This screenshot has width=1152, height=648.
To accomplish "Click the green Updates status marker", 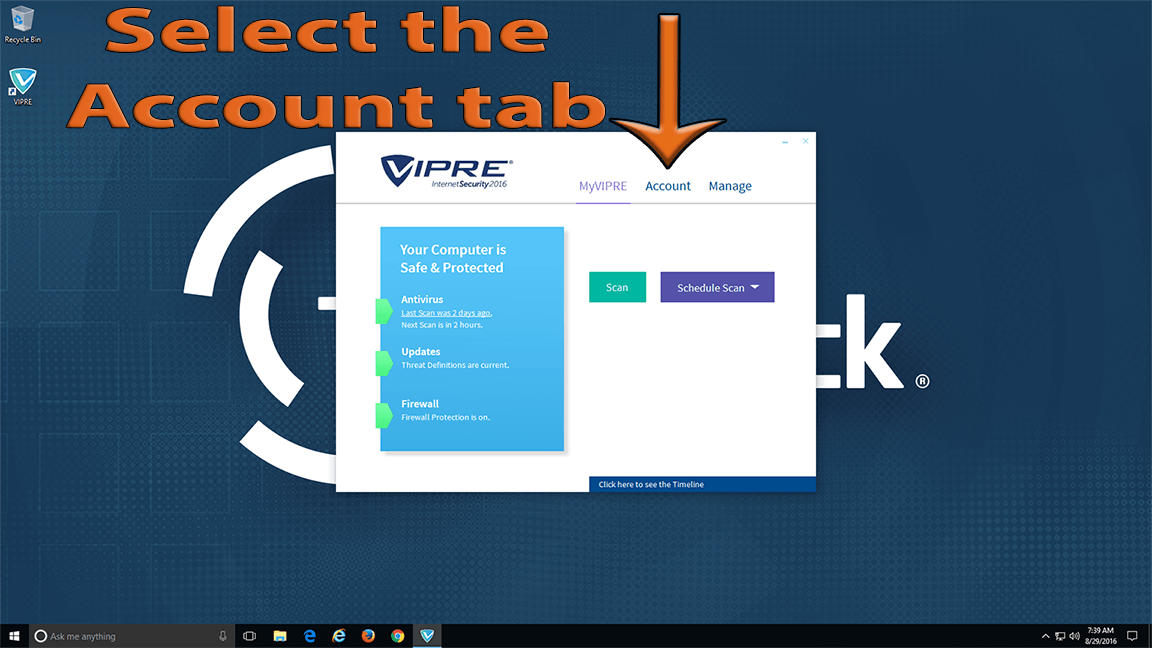I will (x=383, y=363).
